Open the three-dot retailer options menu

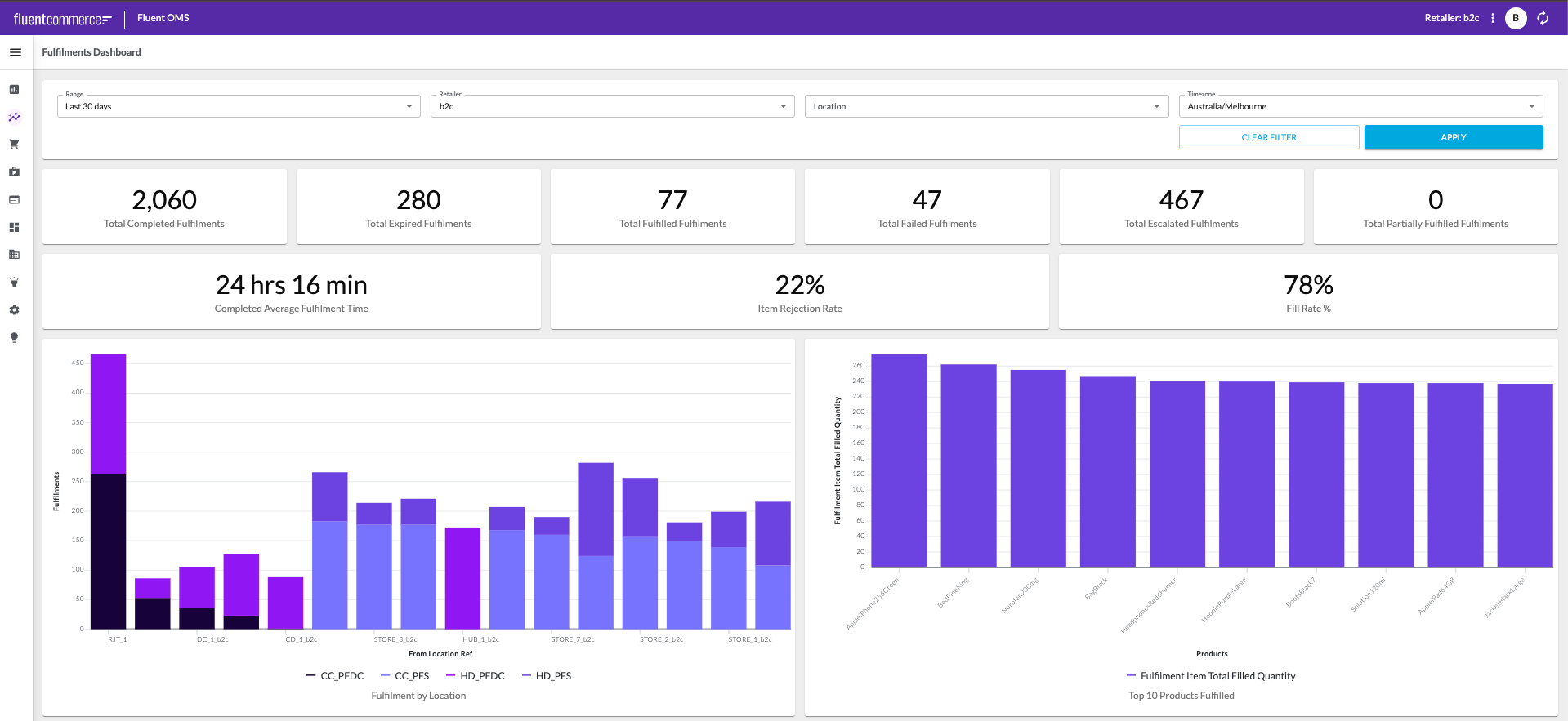1493,18
